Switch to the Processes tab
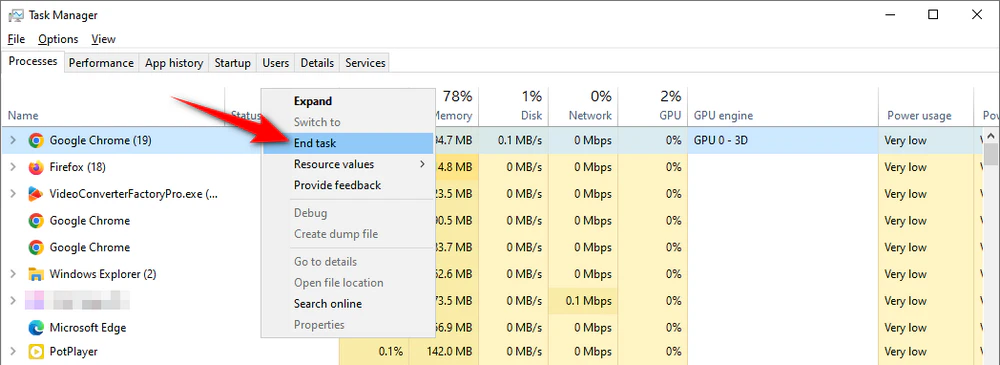 [x=33, y=61]
